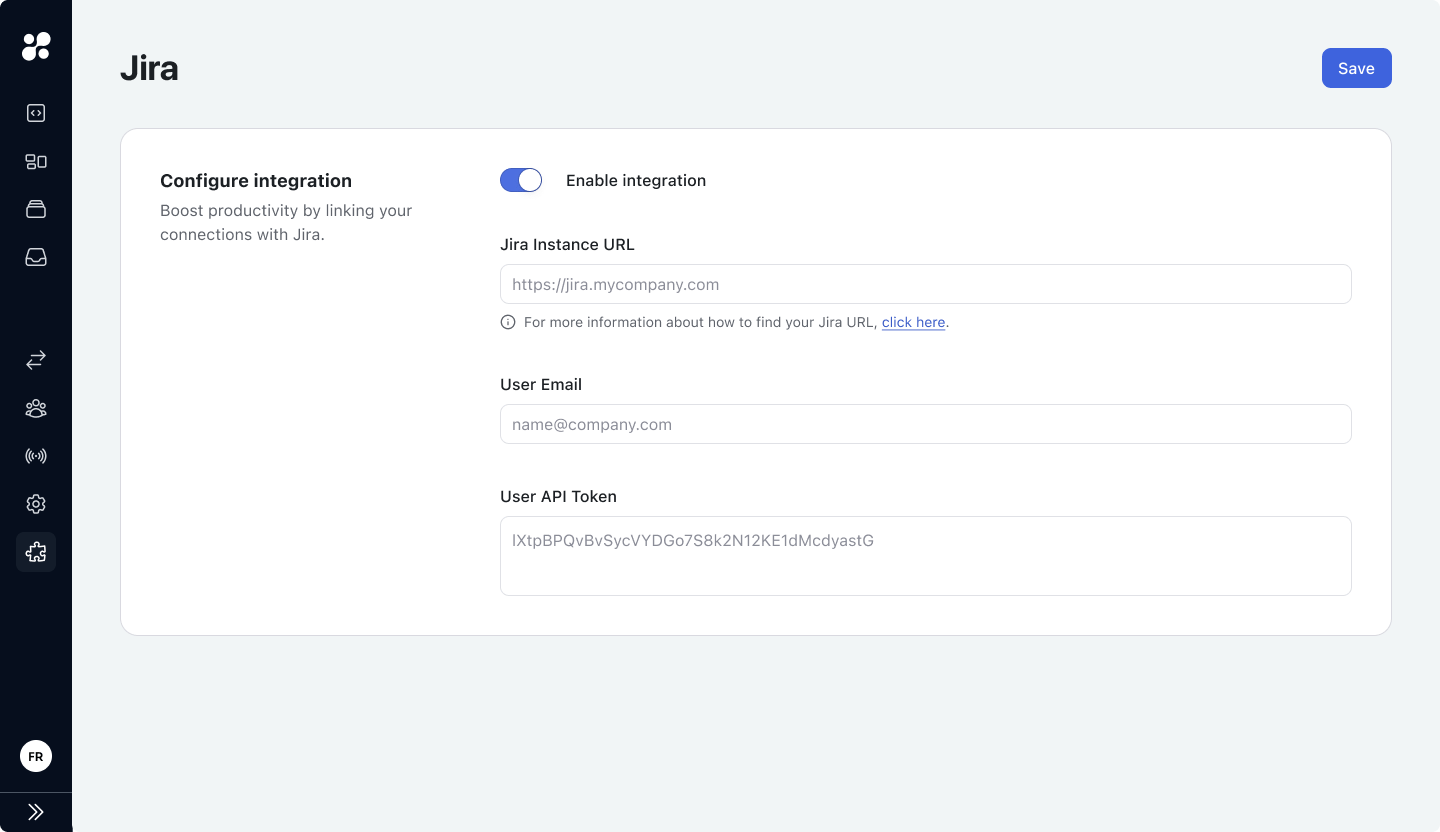Open the dashboard blocks sidebar icon
Screen dimensions: 1440x832
(36, 161)
